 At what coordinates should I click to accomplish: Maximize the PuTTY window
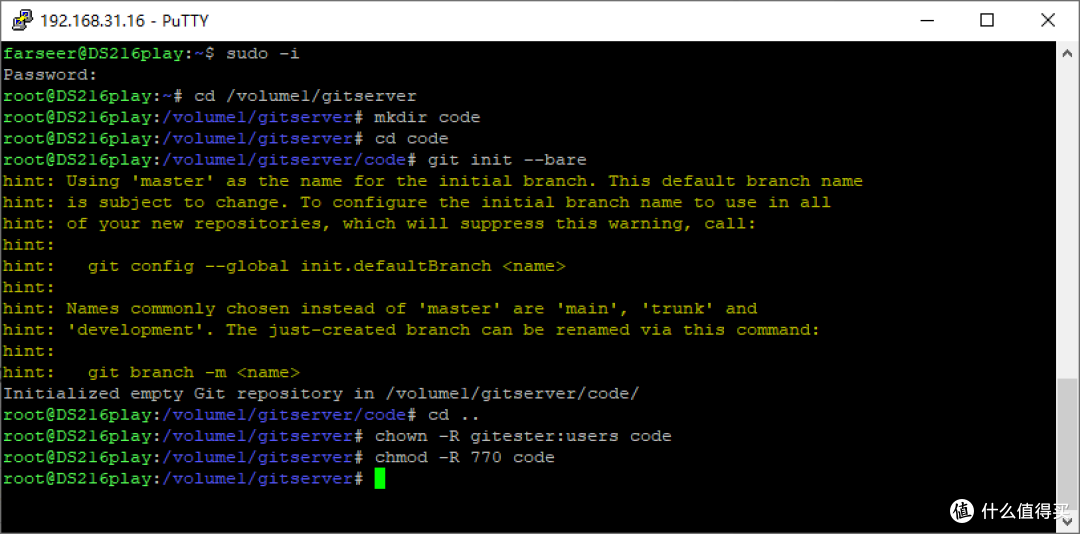987,20
